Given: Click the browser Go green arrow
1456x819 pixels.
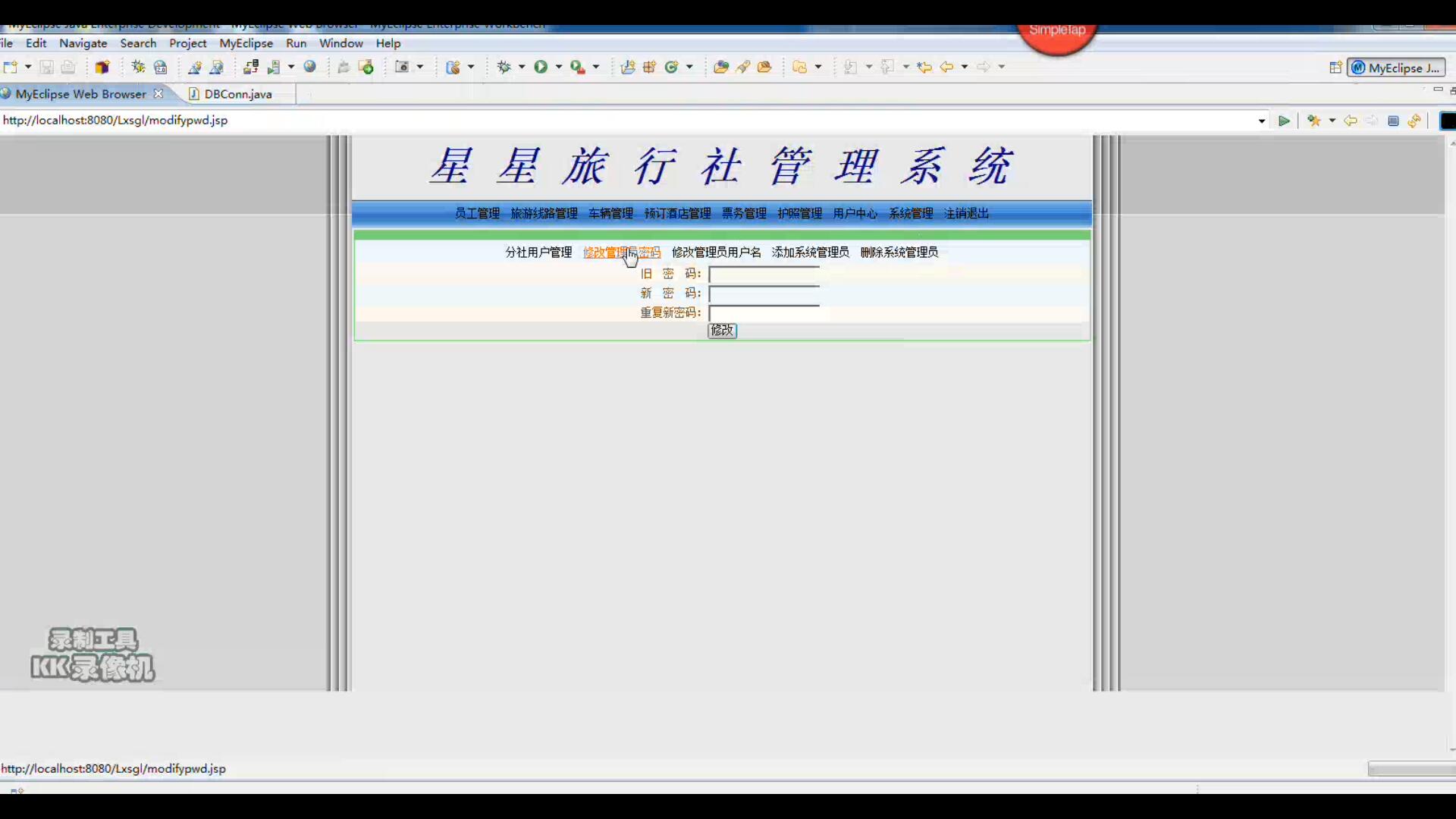Looking at the screenshot, I should 1285,121.
